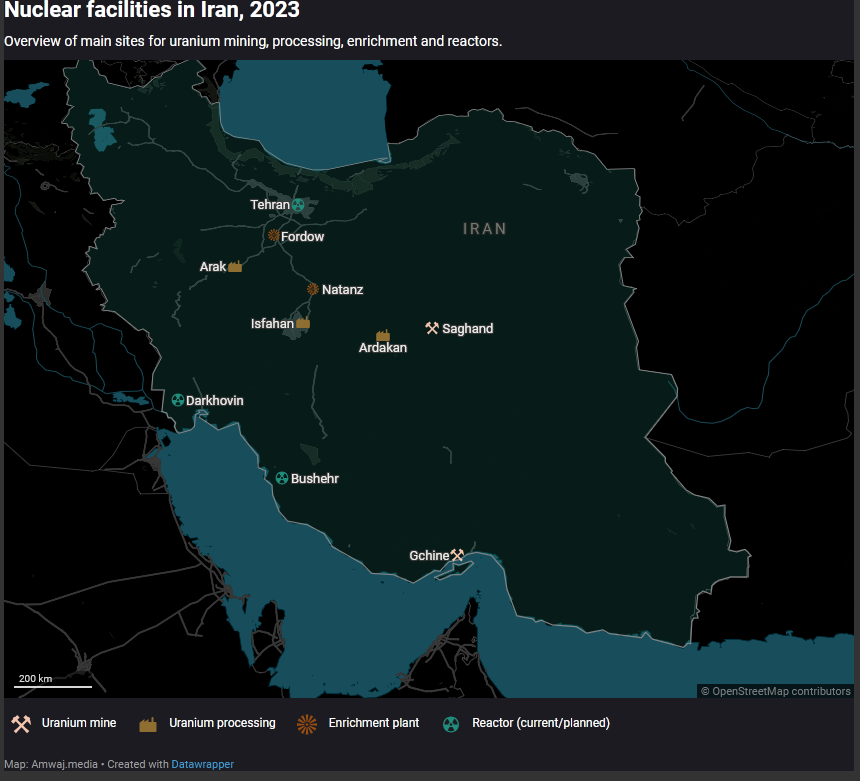Image resolution: width=860 pixels, height=781 pixels.
Task: Click the Saghand uranium mine icon
Action: (x=432, y=328)
